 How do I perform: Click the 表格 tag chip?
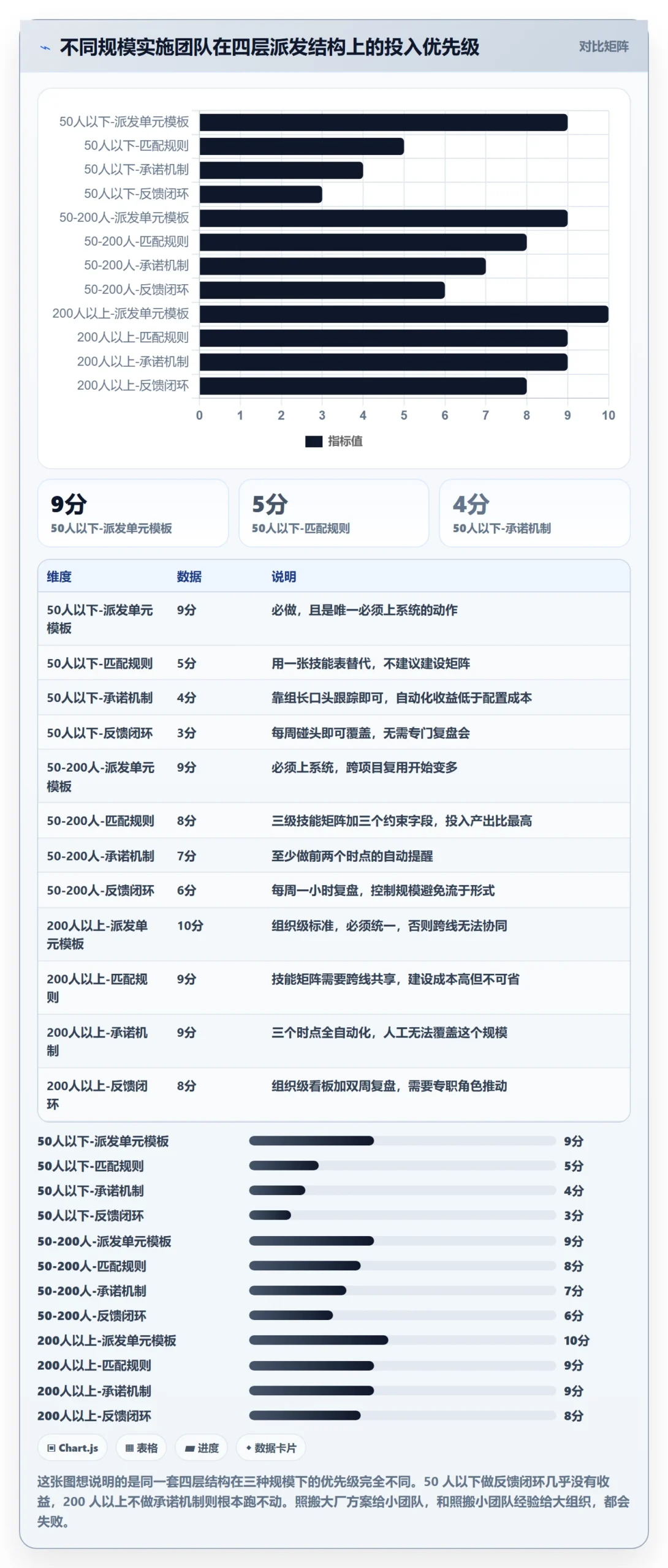pos(141,1448)
